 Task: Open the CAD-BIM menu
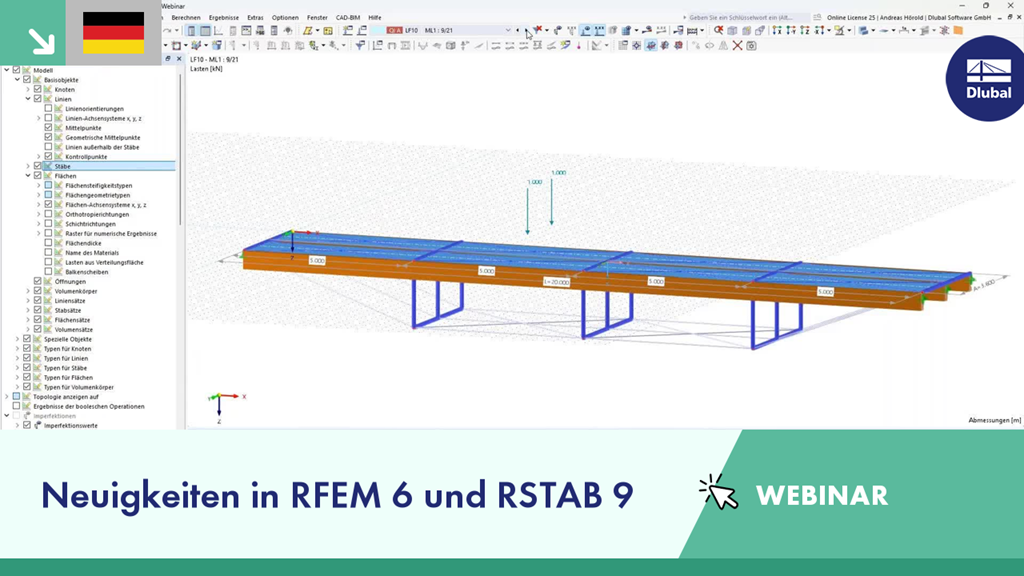point(347,18)
